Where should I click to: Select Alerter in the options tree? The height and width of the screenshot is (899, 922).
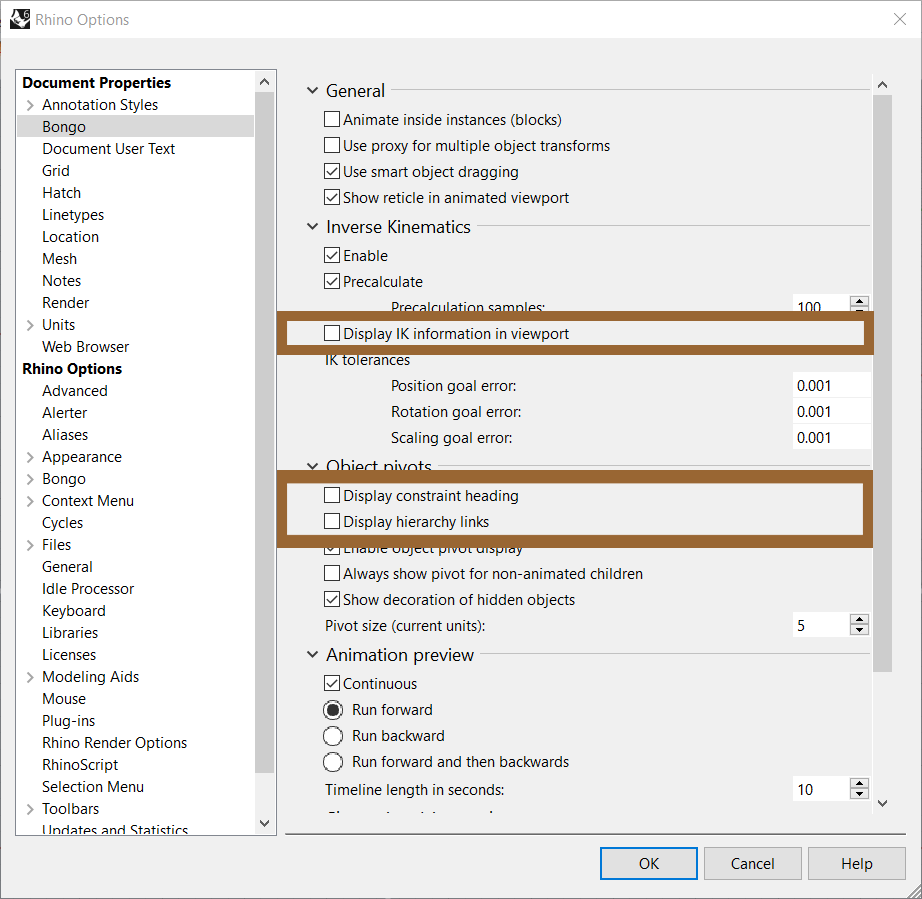click(x=64, y=413)
